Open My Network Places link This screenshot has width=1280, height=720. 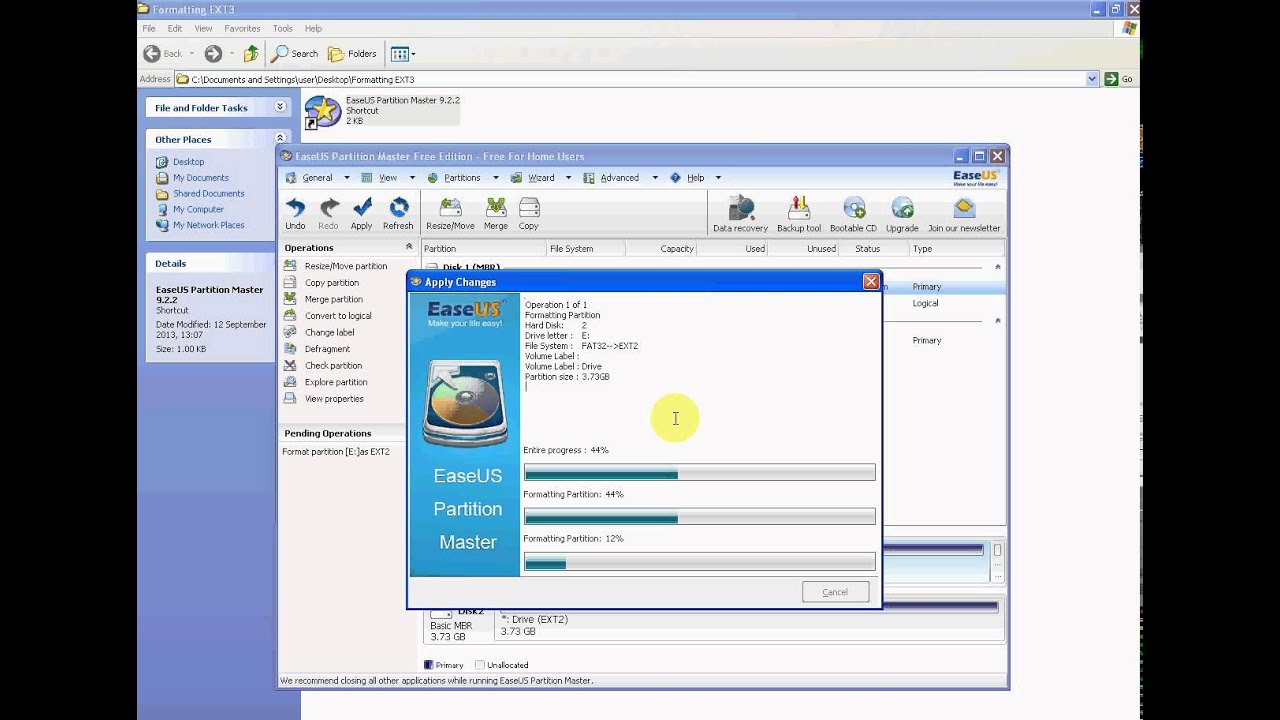(208, 225)
